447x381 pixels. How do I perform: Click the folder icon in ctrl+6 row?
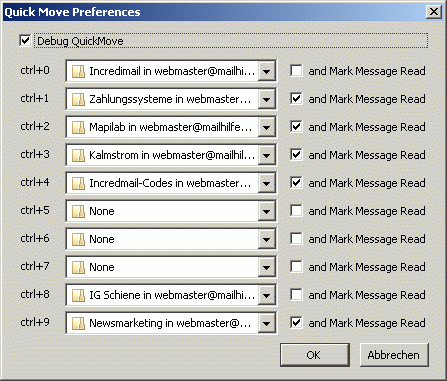click(78, 239)
